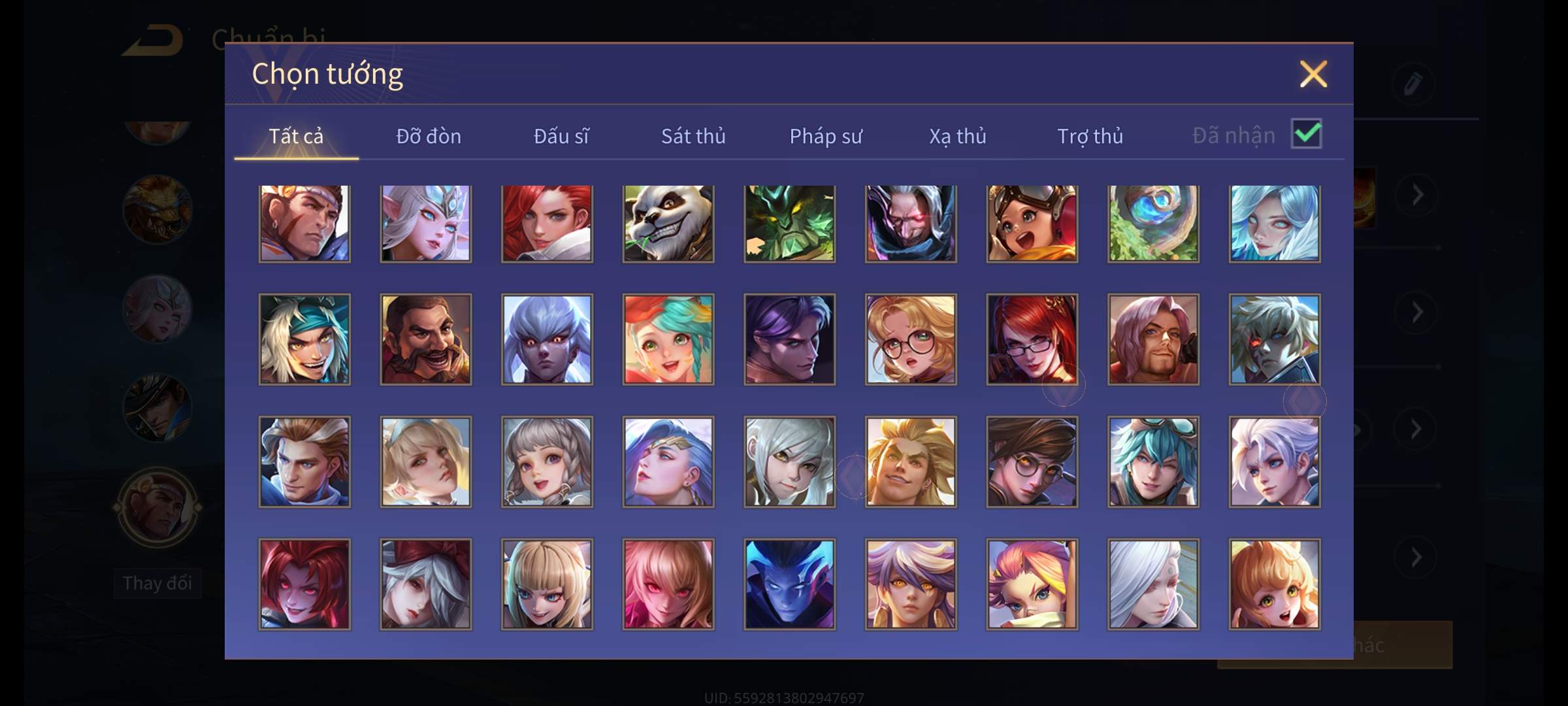Select the headband warrior hero portrait
Image resolution: width=1568 pixels, height=706 pixels.
coord(304,224)
